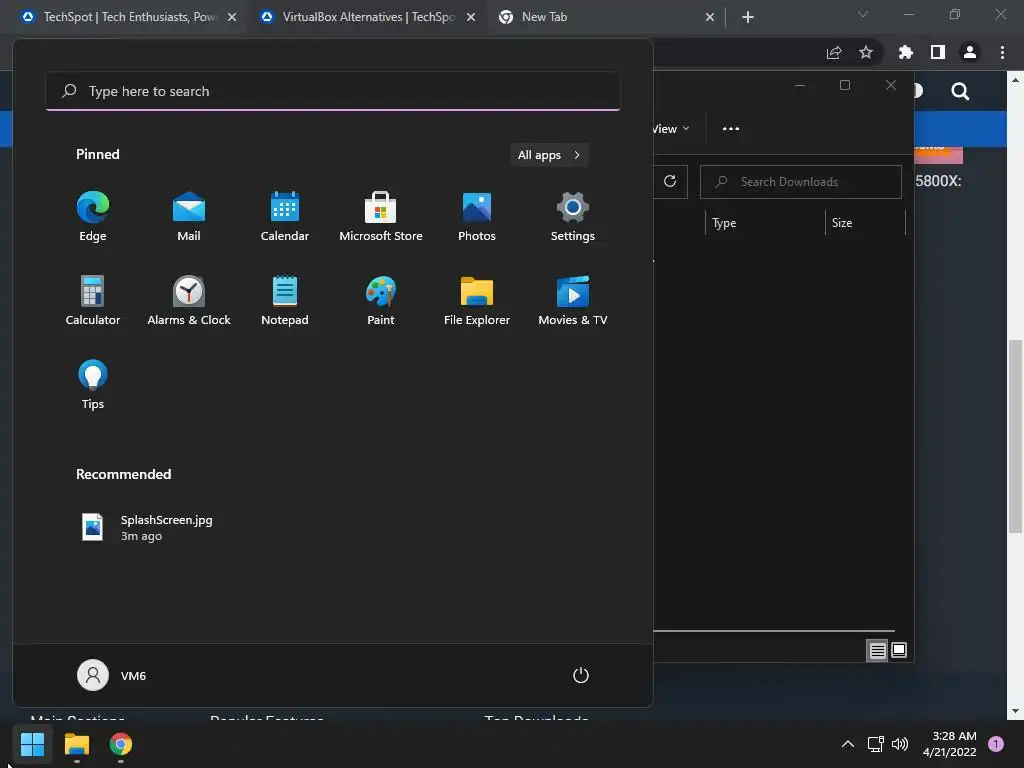Image resolution: width=1024 pixels, height=768 pixels.
Task: Focus the Type here to search box
Action: 333,91
